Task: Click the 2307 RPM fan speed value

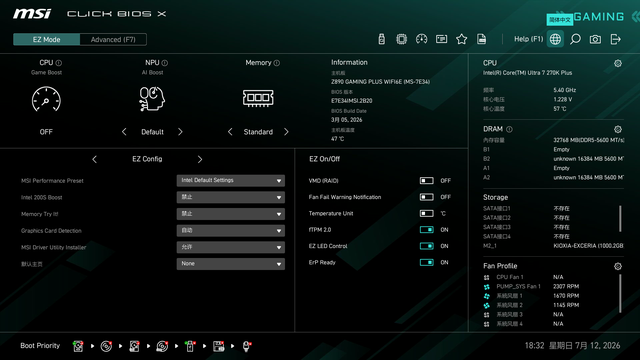Action: click(x=566, y=287)
